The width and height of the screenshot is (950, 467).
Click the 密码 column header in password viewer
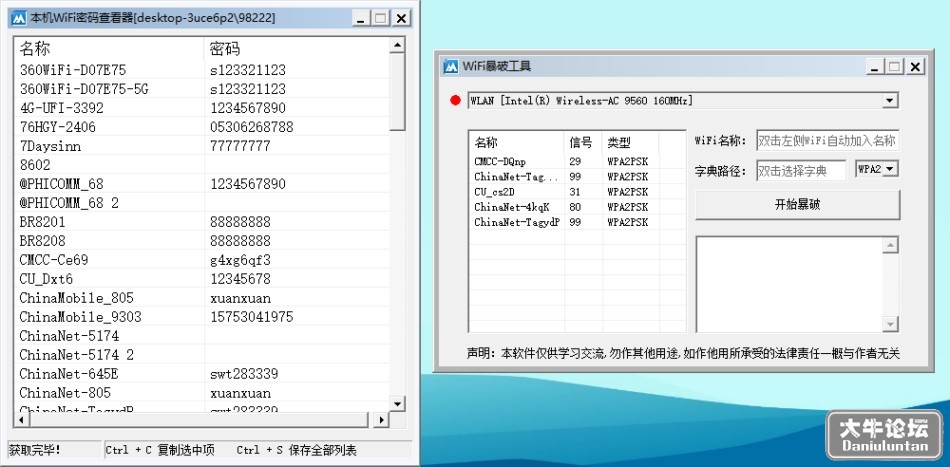point(297,48)
